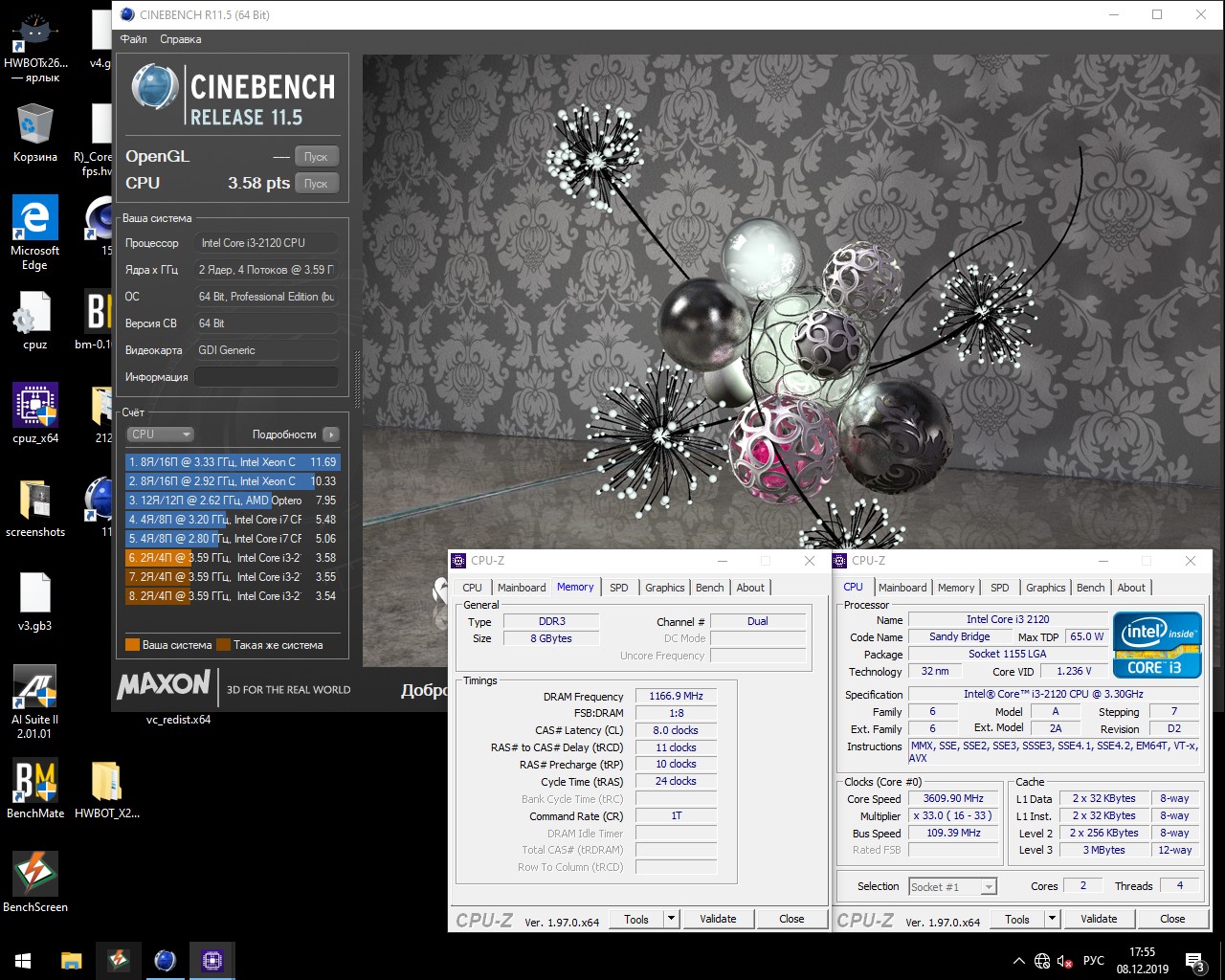
Task: Click Tools button in right CPU-Z window
Action: coord(1017,919)
